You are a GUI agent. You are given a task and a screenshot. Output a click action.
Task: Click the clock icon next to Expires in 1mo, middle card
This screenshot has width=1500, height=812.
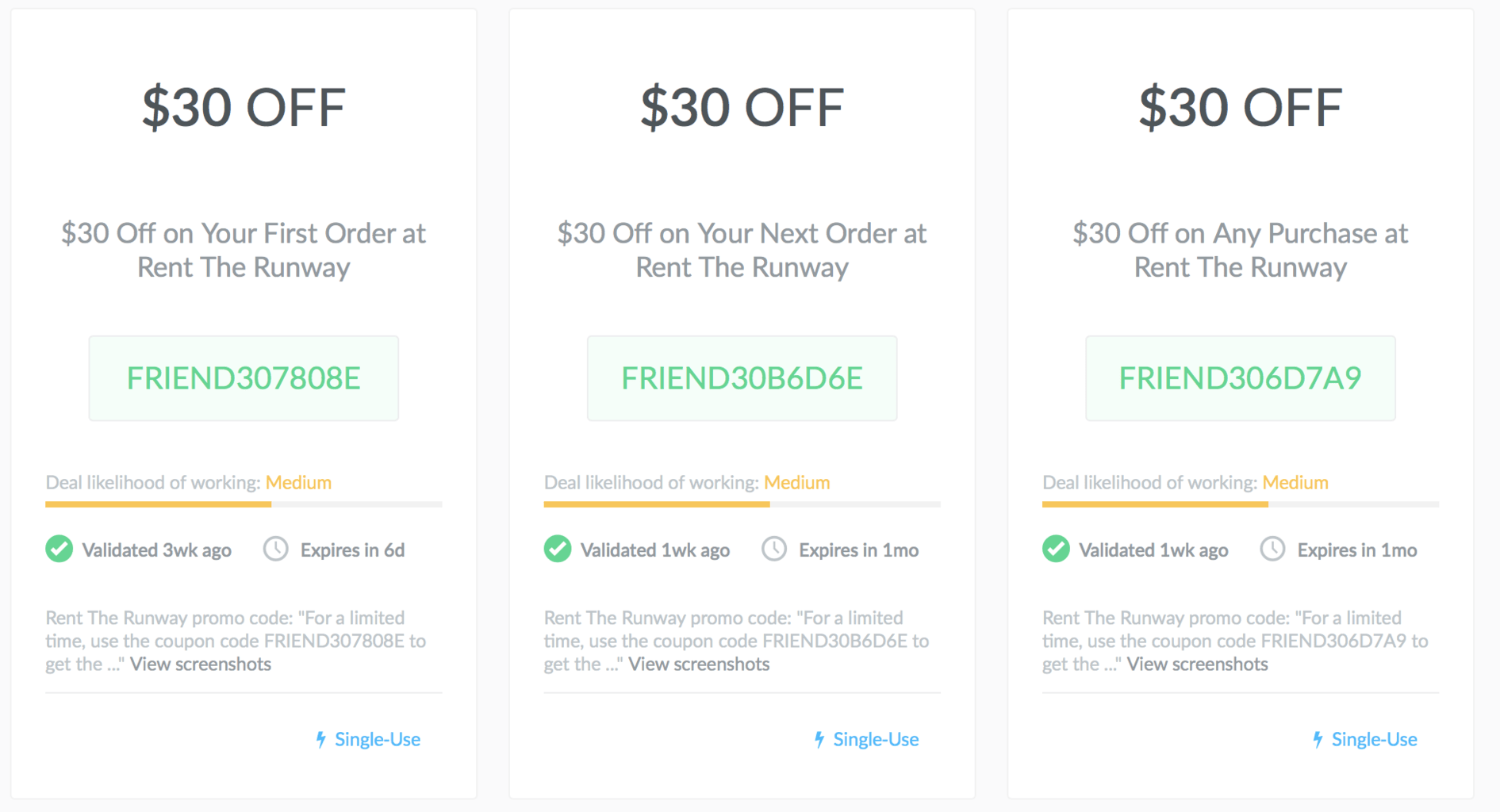[773, 548]
